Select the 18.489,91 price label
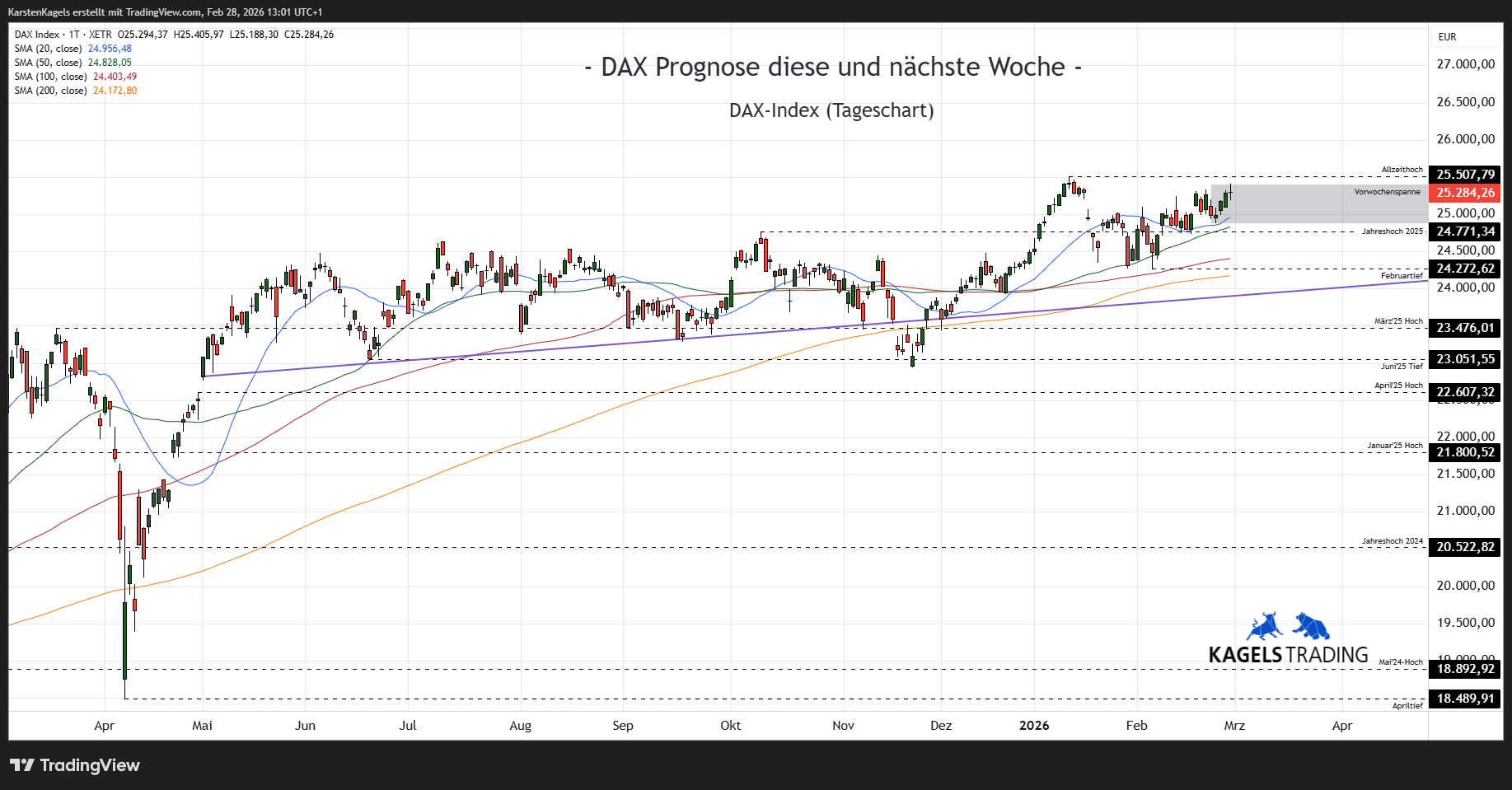This screenshot has width=1512, height=790. coord(1465,699)
